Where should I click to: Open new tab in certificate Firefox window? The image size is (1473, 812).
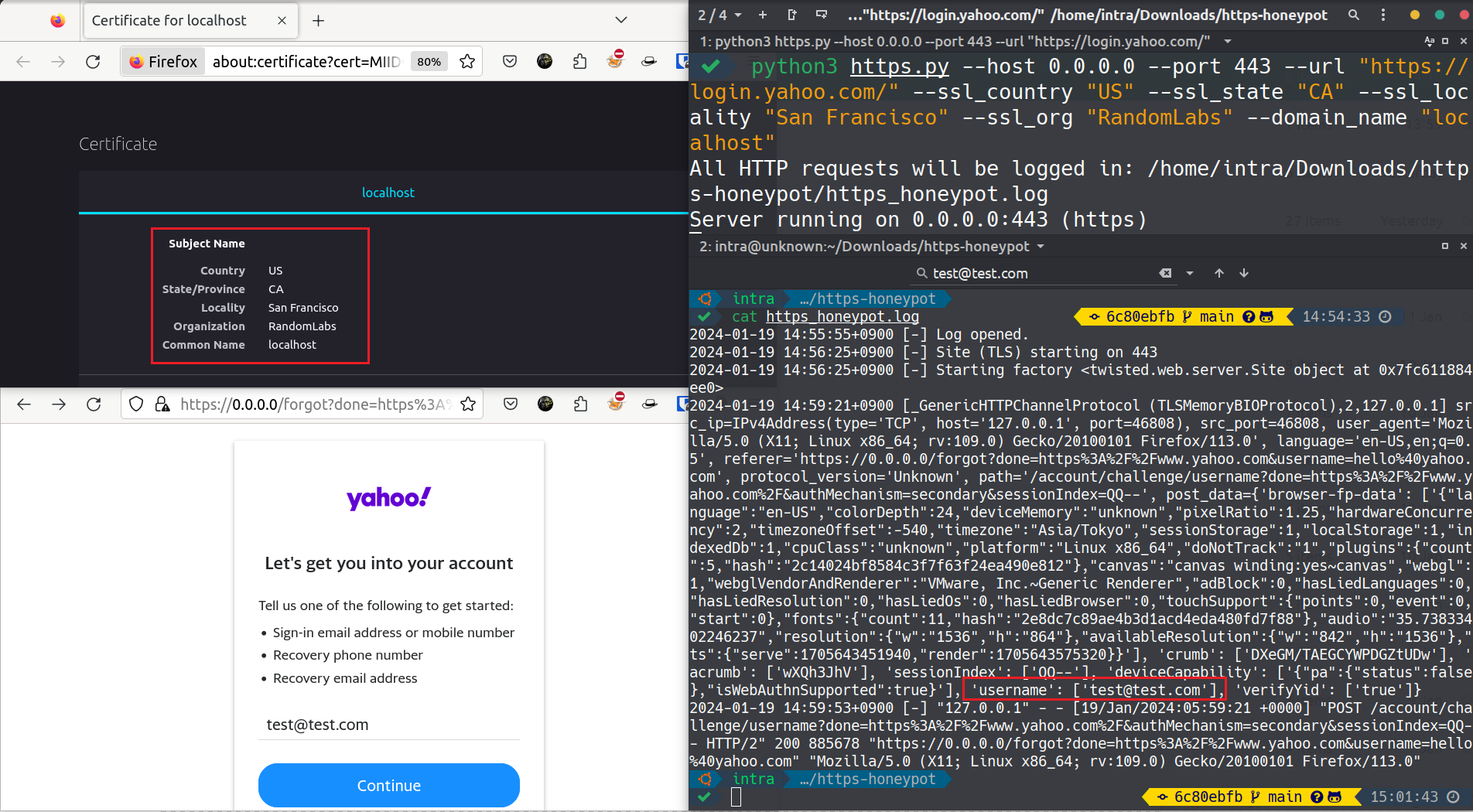pyautogui.click(x=318, y=21)
